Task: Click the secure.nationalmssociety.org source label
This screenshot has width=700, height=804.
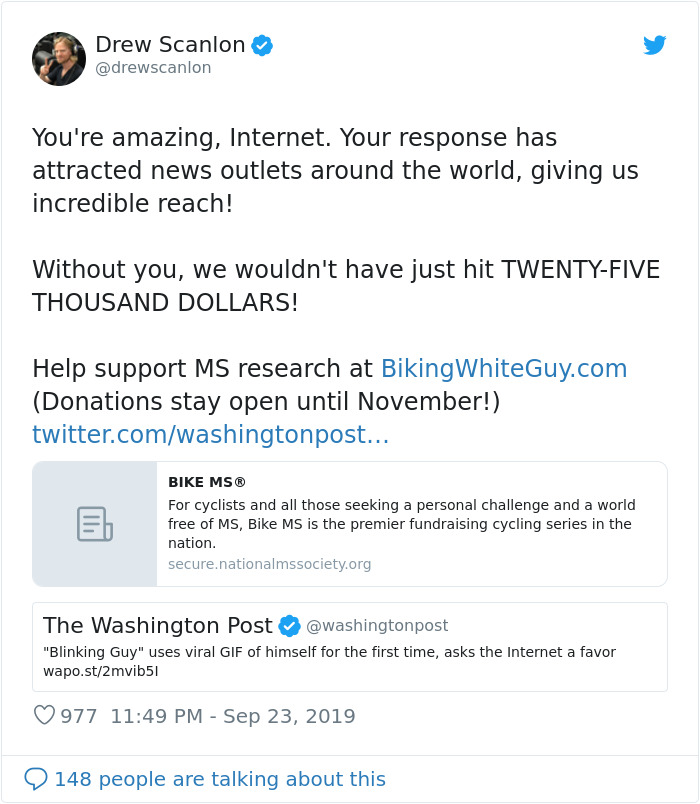Action: pyautogui.click(x=265, y=564)
